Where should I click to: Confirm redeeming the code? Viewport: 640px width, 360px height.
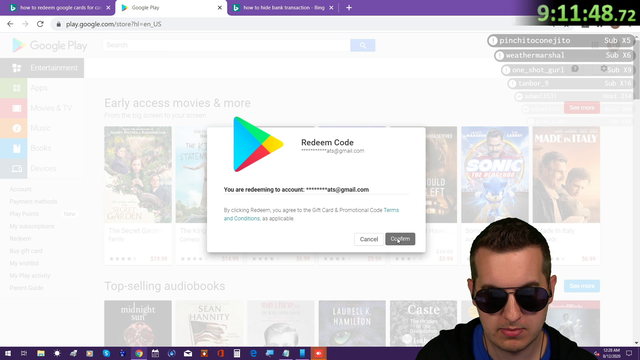point(400,239)
